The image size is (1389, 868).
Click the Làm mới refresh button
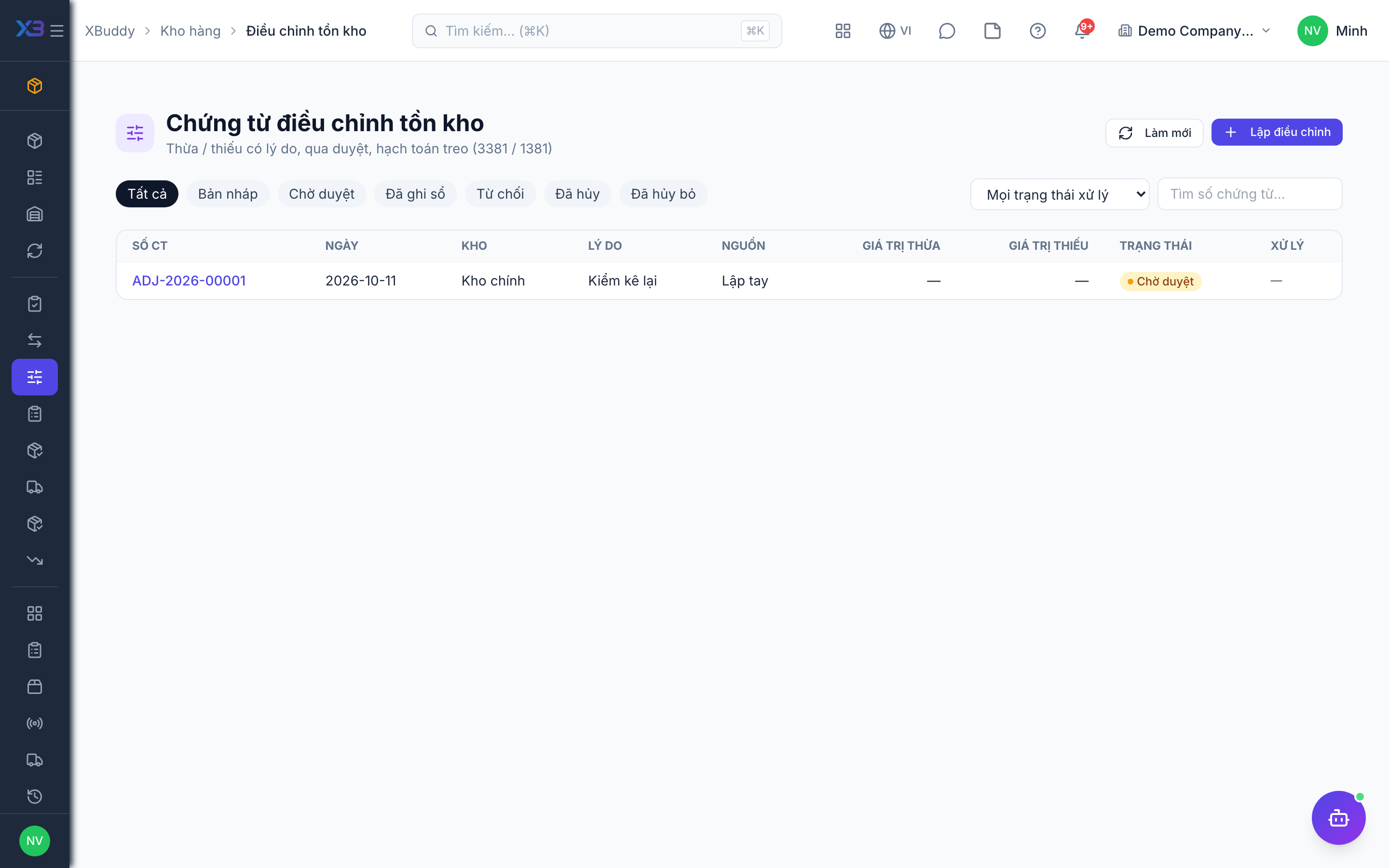point(1154,133)
